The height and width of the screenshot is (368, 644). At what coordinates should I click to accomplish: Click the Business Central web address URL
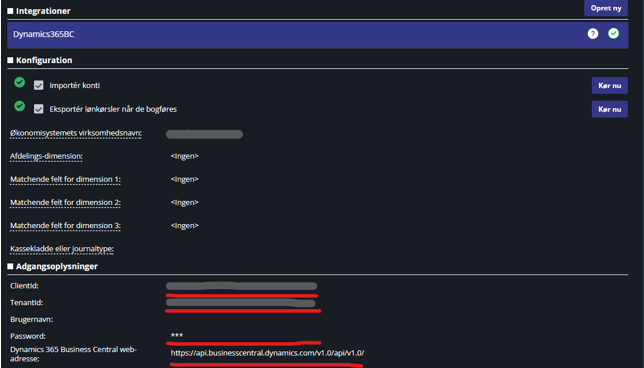tap(267, 353)
